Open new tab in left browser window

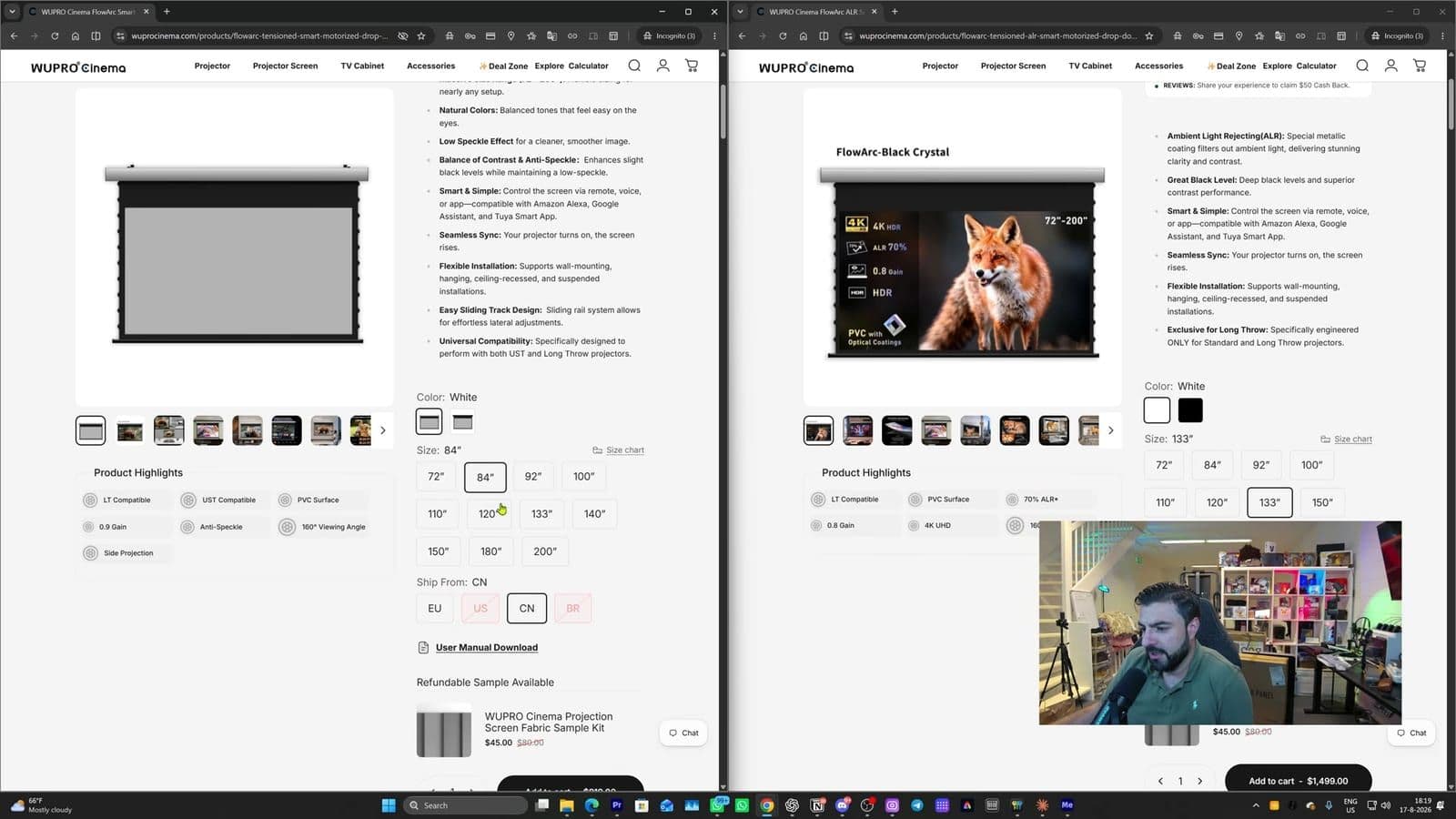click(167, 12)
